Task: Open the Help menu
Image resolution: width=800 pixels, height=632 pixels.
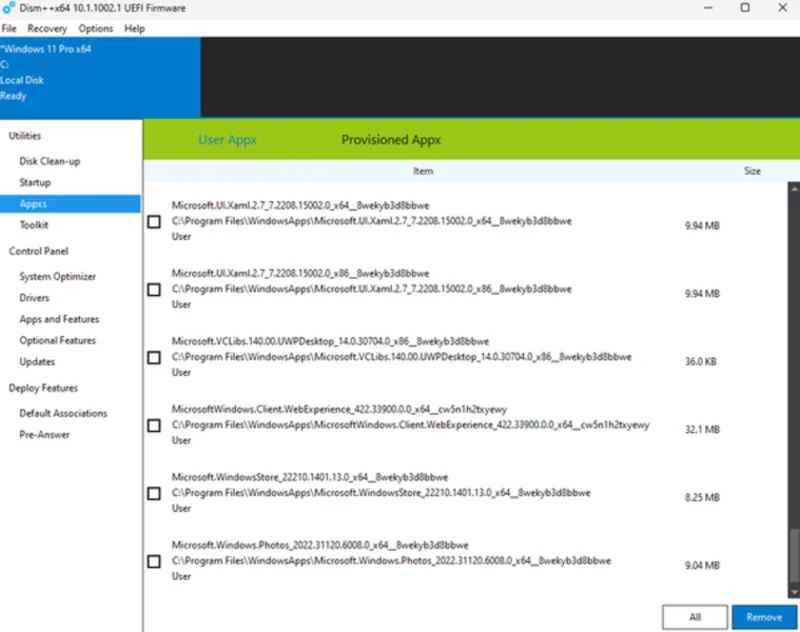Action: 135,29
